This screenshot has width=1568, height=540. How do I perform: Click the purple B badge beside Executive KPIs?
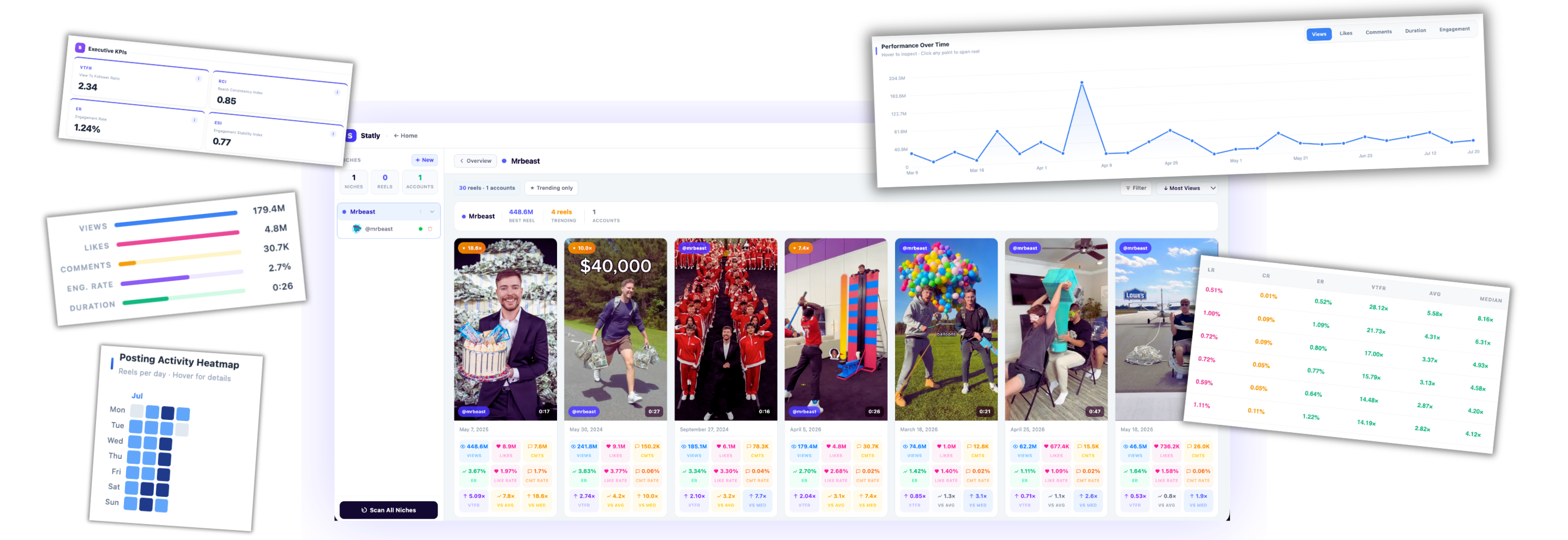pyautogui.click(x=80, y=47)
